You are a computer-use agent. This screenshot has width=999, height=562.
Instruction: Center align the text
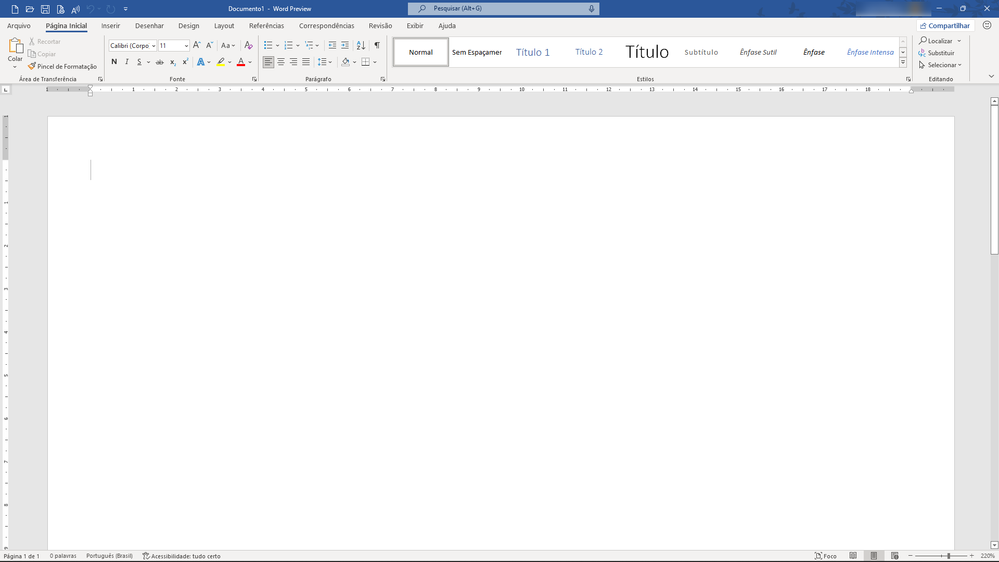point(281,62)
